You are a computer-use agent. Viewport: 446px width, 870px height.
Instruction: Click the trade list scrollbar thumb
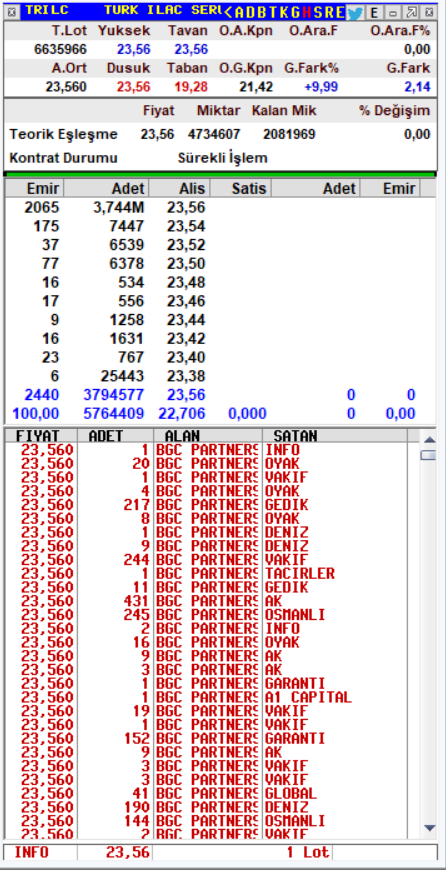coord(429,455)
